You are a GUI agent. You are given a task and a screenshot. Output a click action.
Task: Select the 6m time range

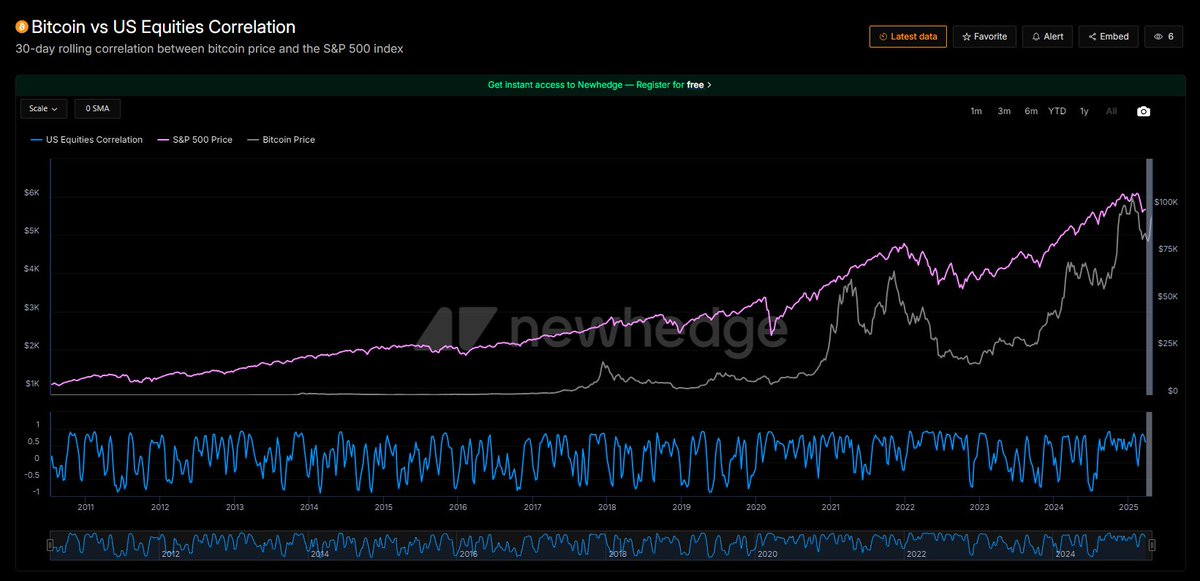[x=1030, y=111]
